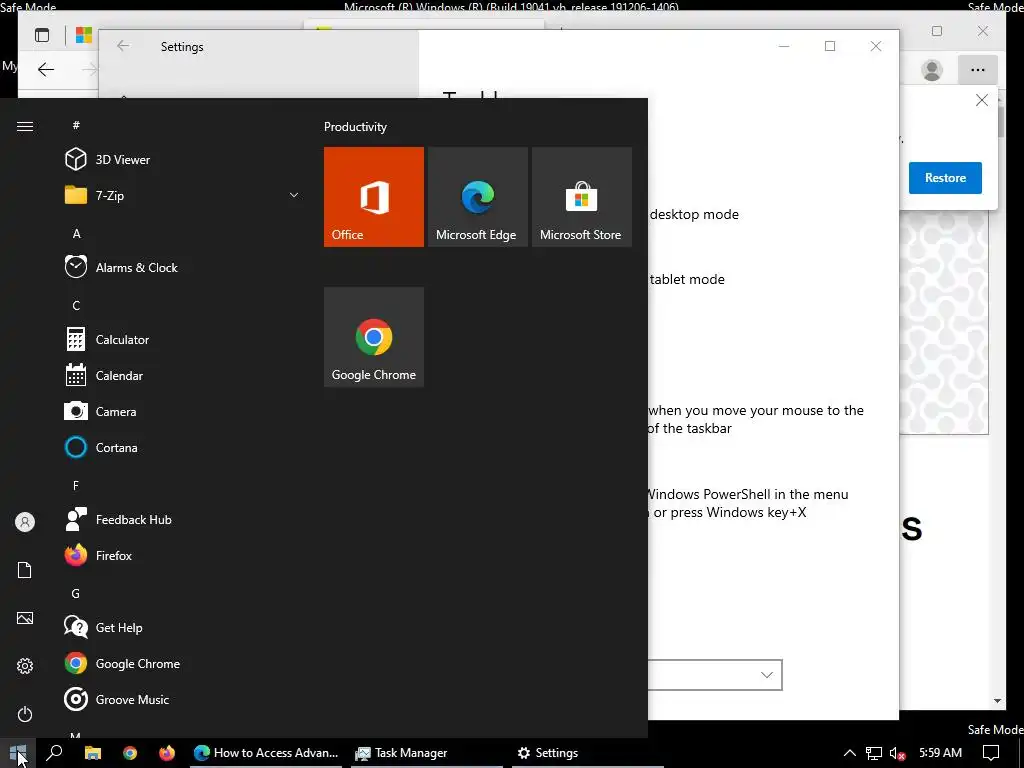Screen dimensions: 1024x768
Task: Click the Microsoft Store tile
Action: point(582,197)
